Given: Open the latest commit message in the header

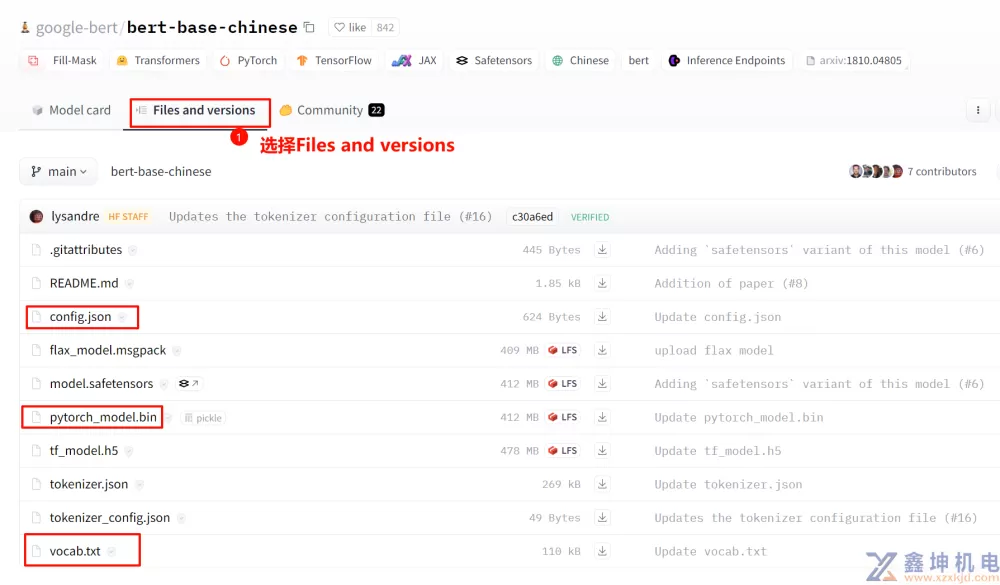Looking at the screenshot, I should pyautogui.click(x=330, y=217).
